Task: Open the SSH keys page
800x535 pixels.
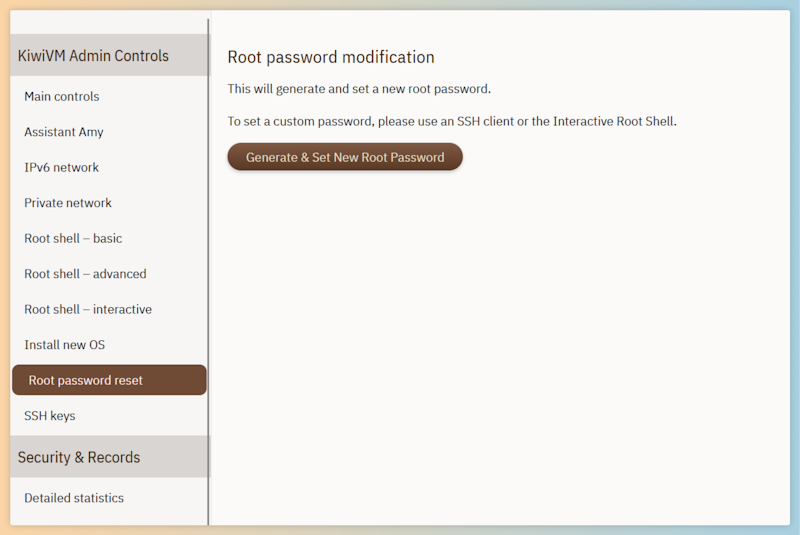Action: (109, 416)
